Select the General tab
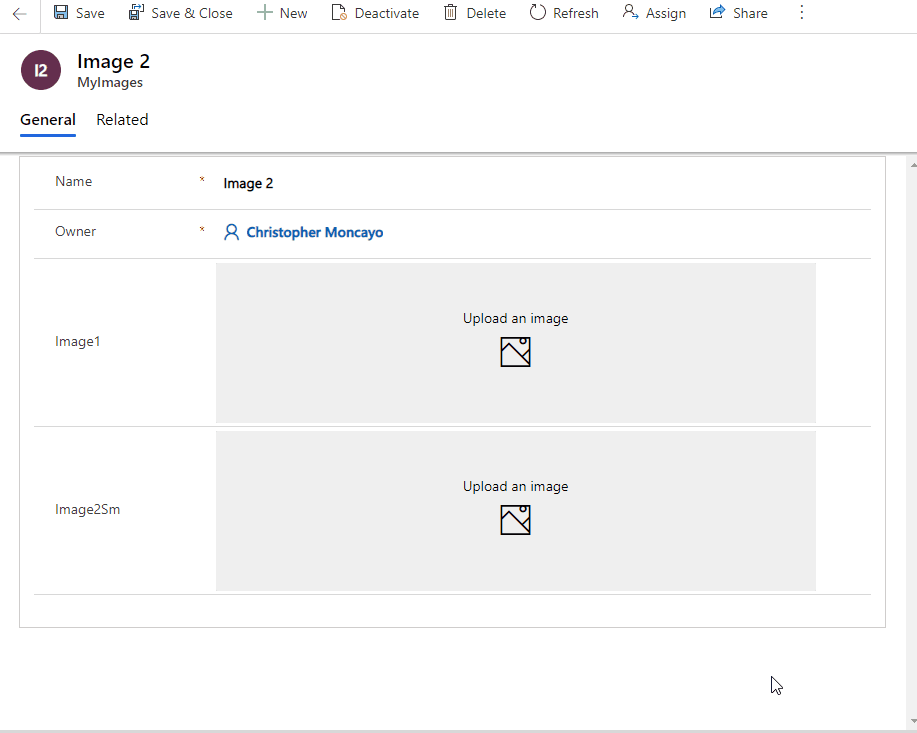 pos(48,120)
